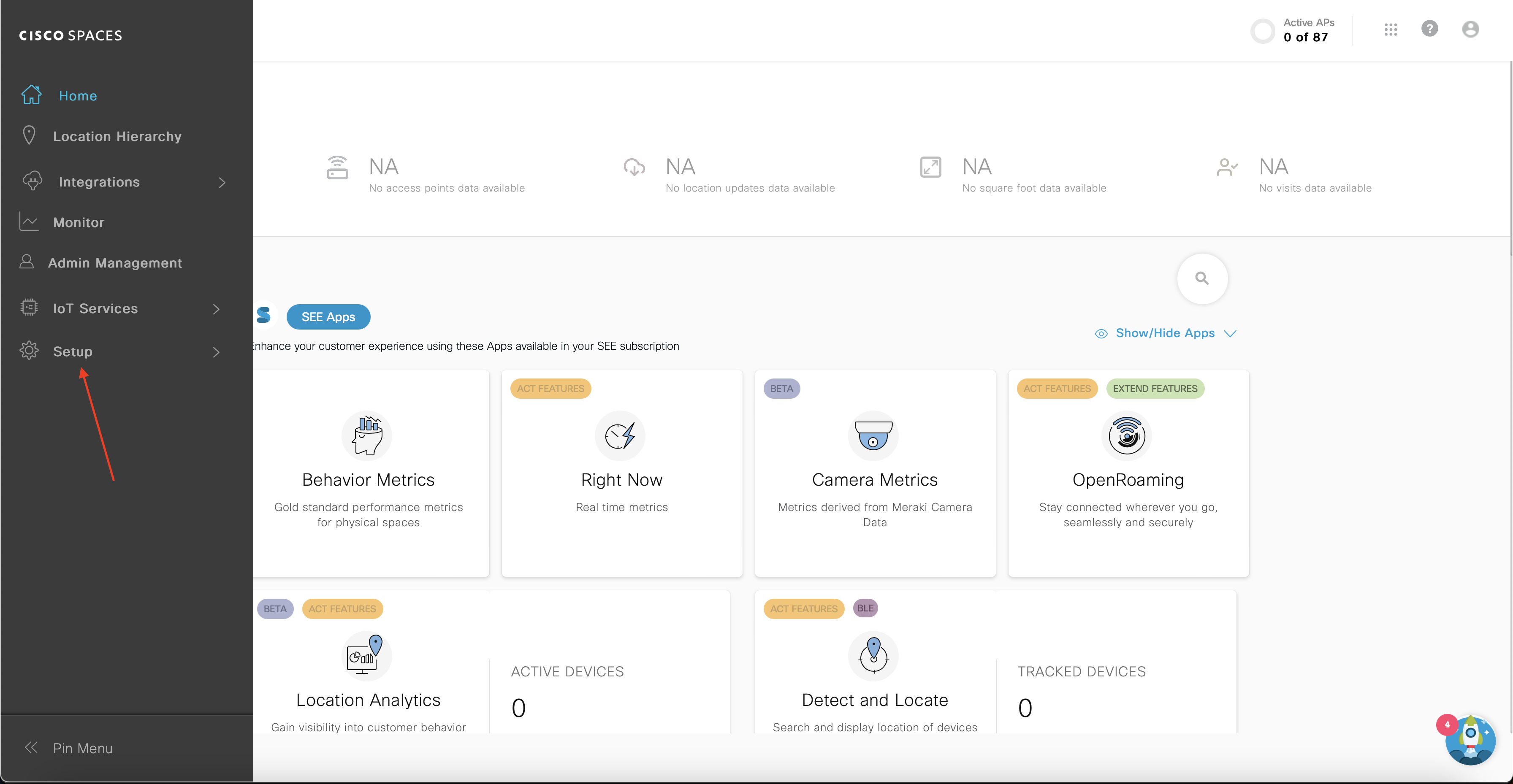
Task: Click the Camera Metrics title
Action: pos(875,480)
